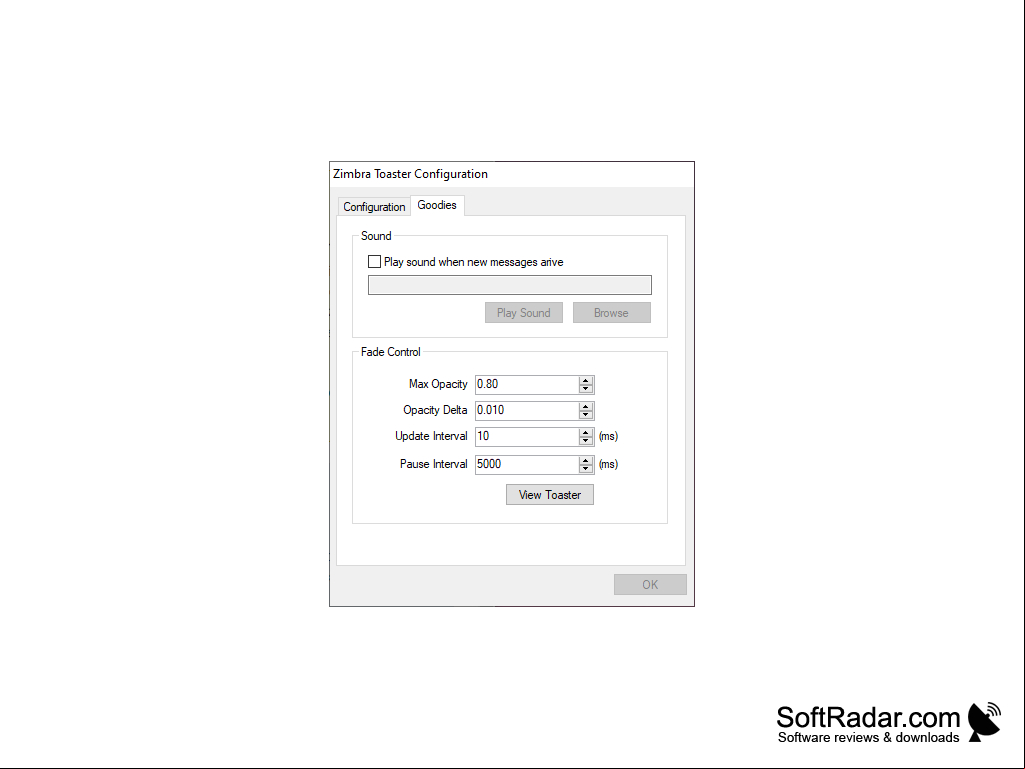Image resolution: width=1025 pixels, height=769 pixels.
Task: Click the Update Interval label
Action: point(431,436)
